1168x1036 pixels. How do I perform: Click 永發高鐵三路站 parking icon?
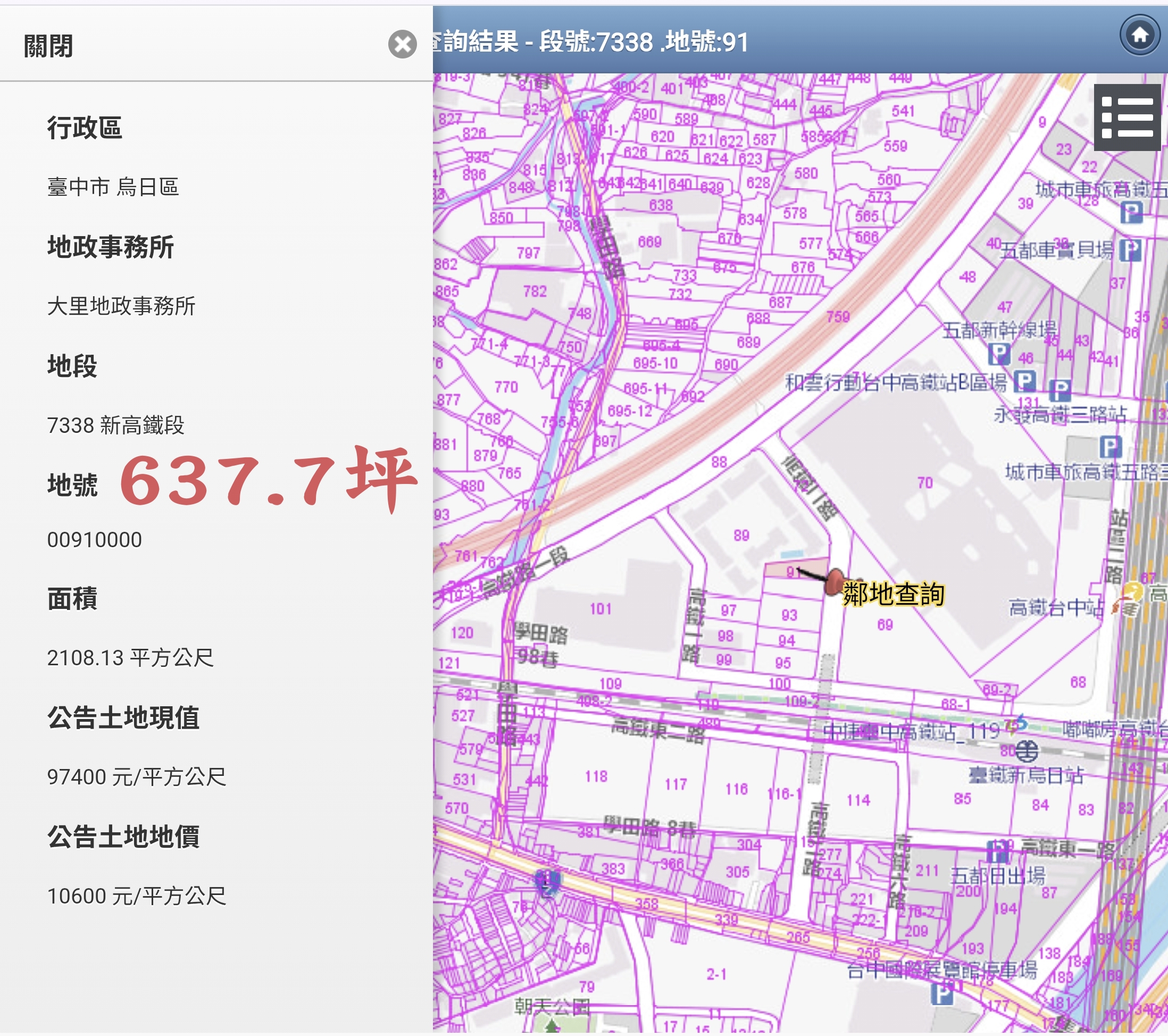pyautogui.click(x=1060, y=391)
